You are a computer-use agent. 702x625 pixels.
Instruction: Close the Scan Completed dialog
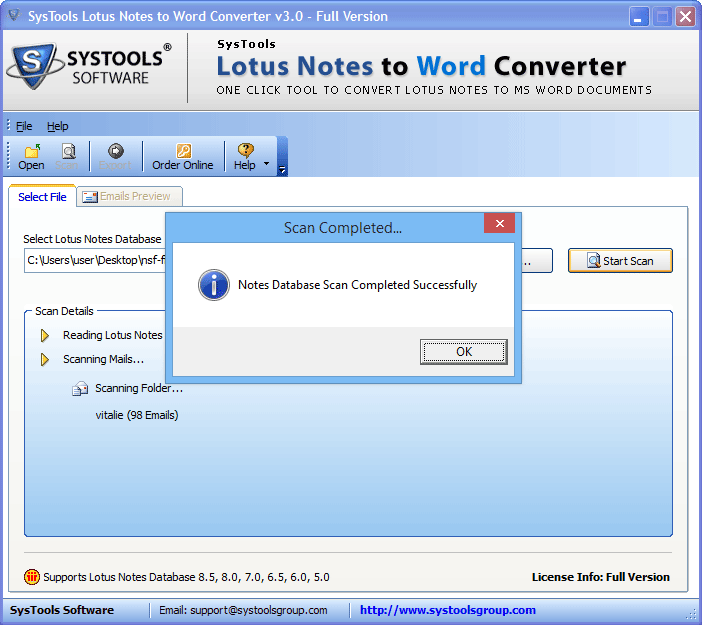click(x=500, y=223)
